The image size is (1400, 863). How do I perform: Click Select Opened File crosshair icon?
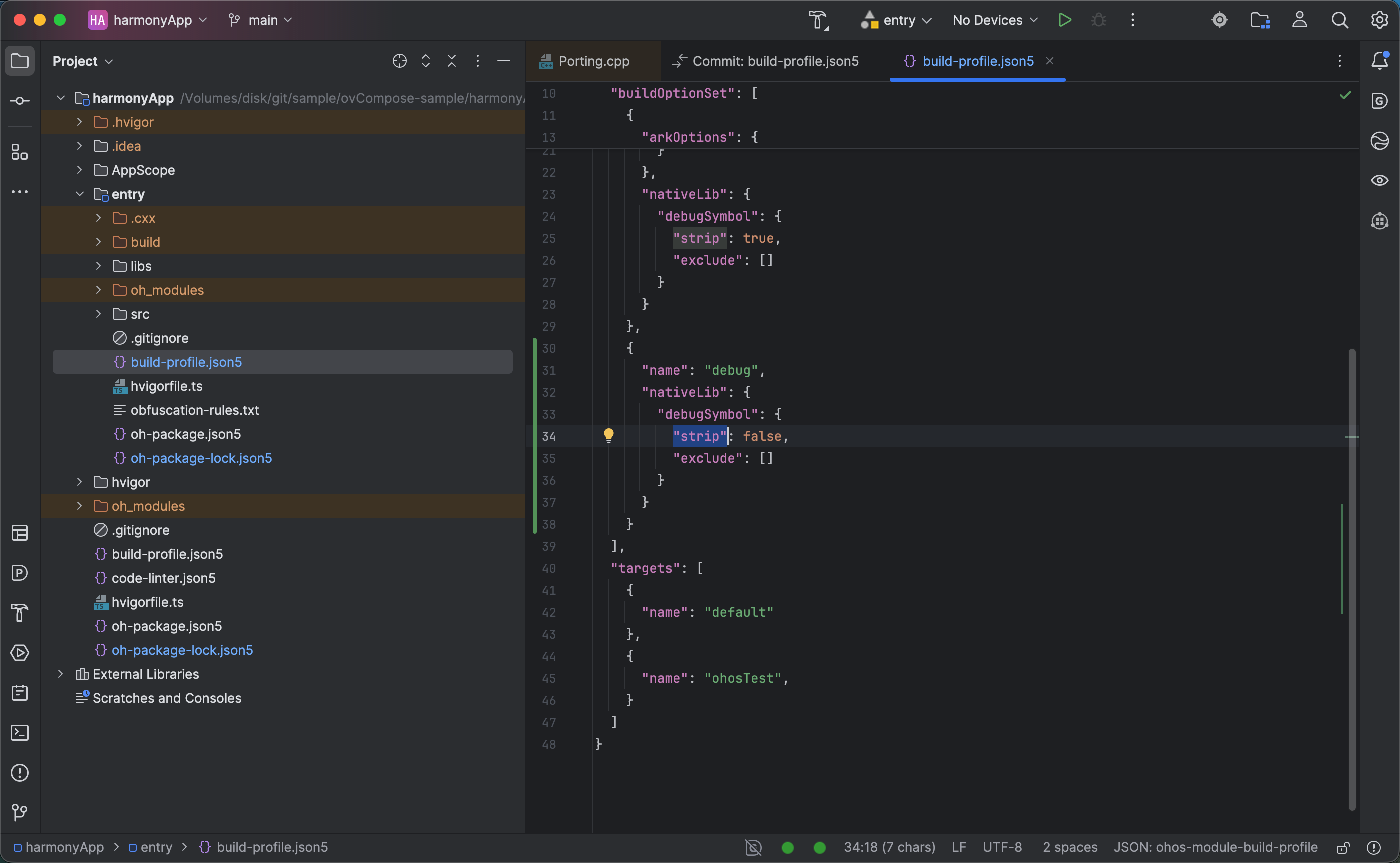click(399, 61)
